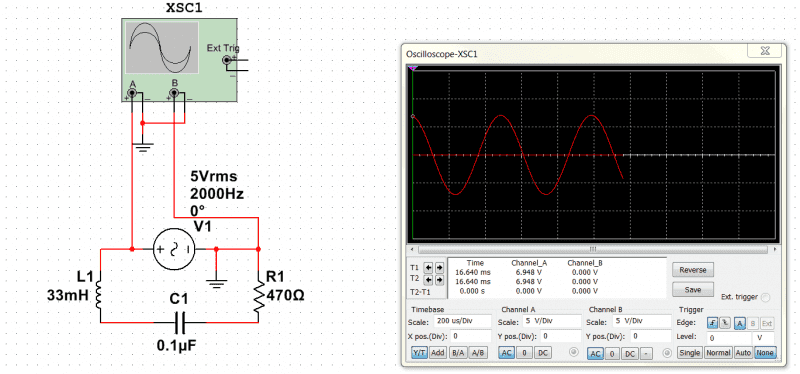This screenshot has height=374, width=800.
Task: Click the 2000Hz frequency label
Action: click(x=217, y=194)
